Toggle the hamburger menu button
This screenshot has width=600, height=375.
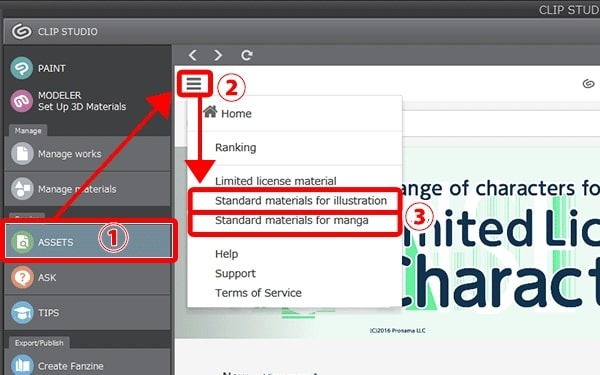pyautogui.click(x=194, y=83)
